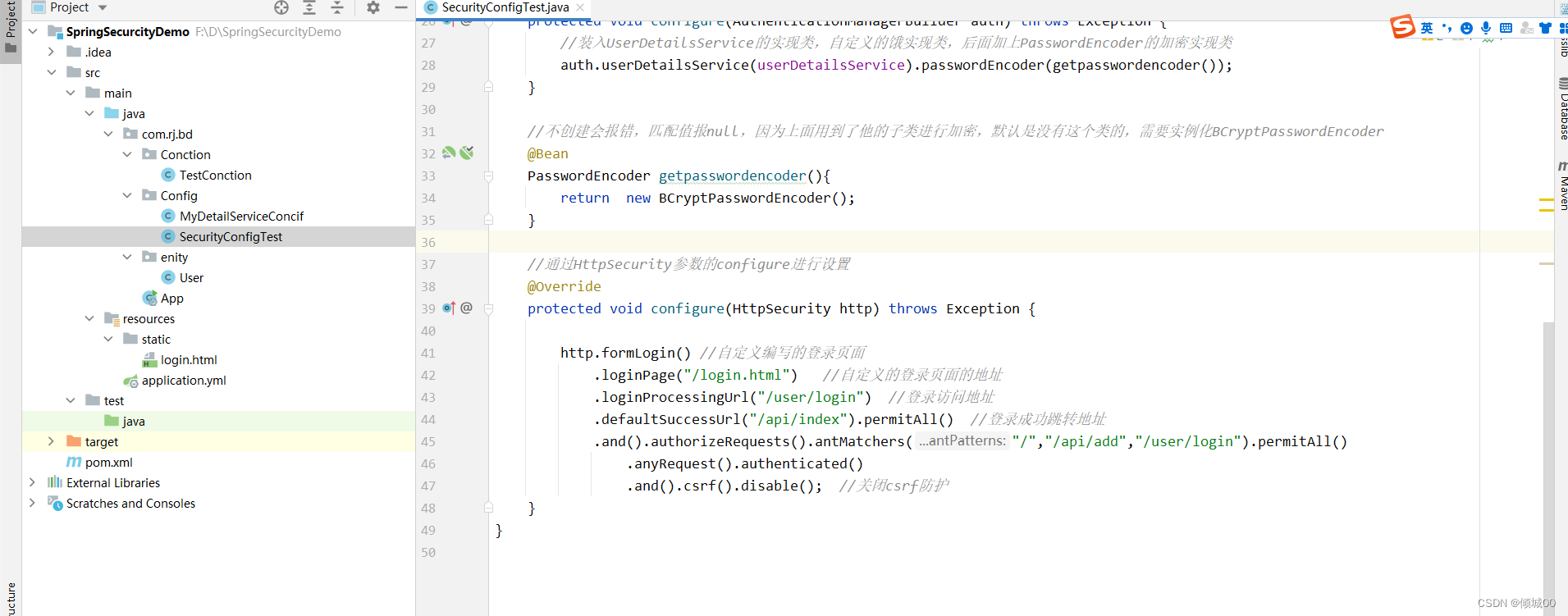Open the Database tool window
1568x616 pixels.
(1562, 109)
